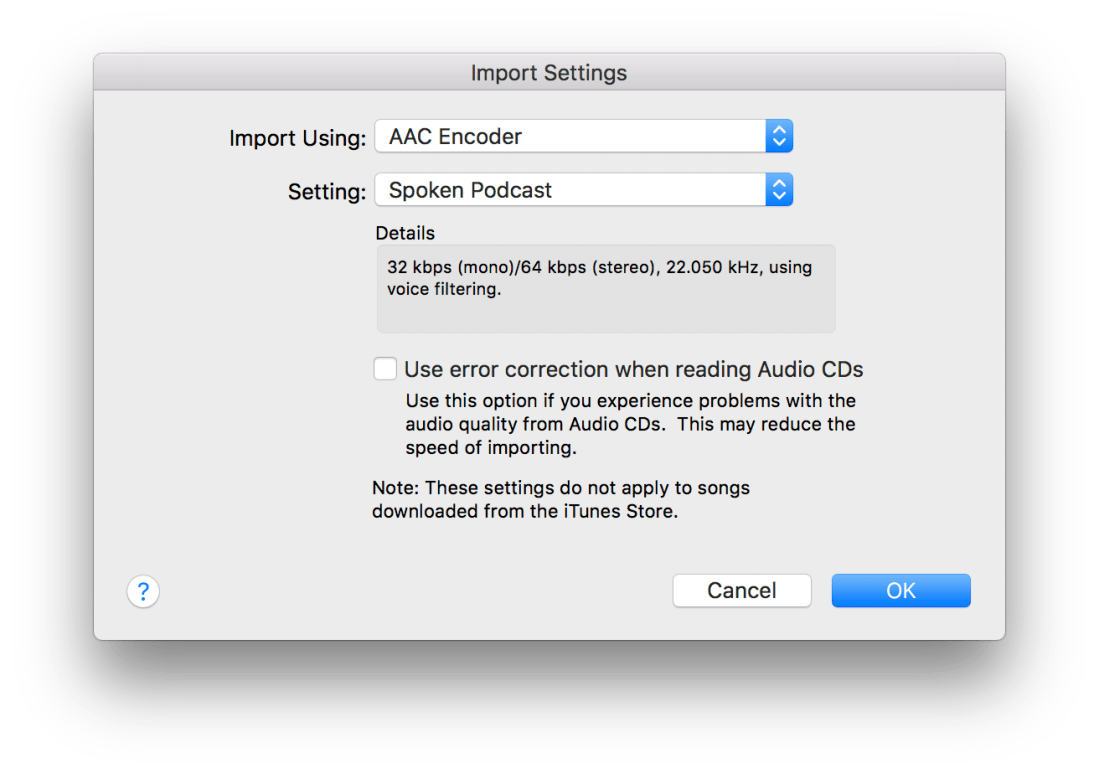The image size is (1099, 774).
Task: Check the box above the audio quality explanation
Action: pos(385,369)
